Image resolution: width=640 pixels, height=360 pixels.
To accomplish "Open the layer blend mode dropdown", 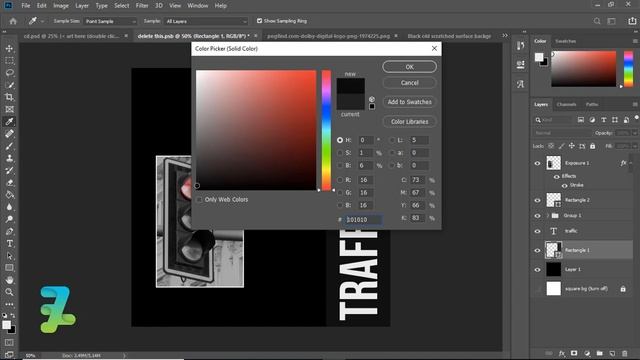I will pyautogui.click(x=562, y=133).
